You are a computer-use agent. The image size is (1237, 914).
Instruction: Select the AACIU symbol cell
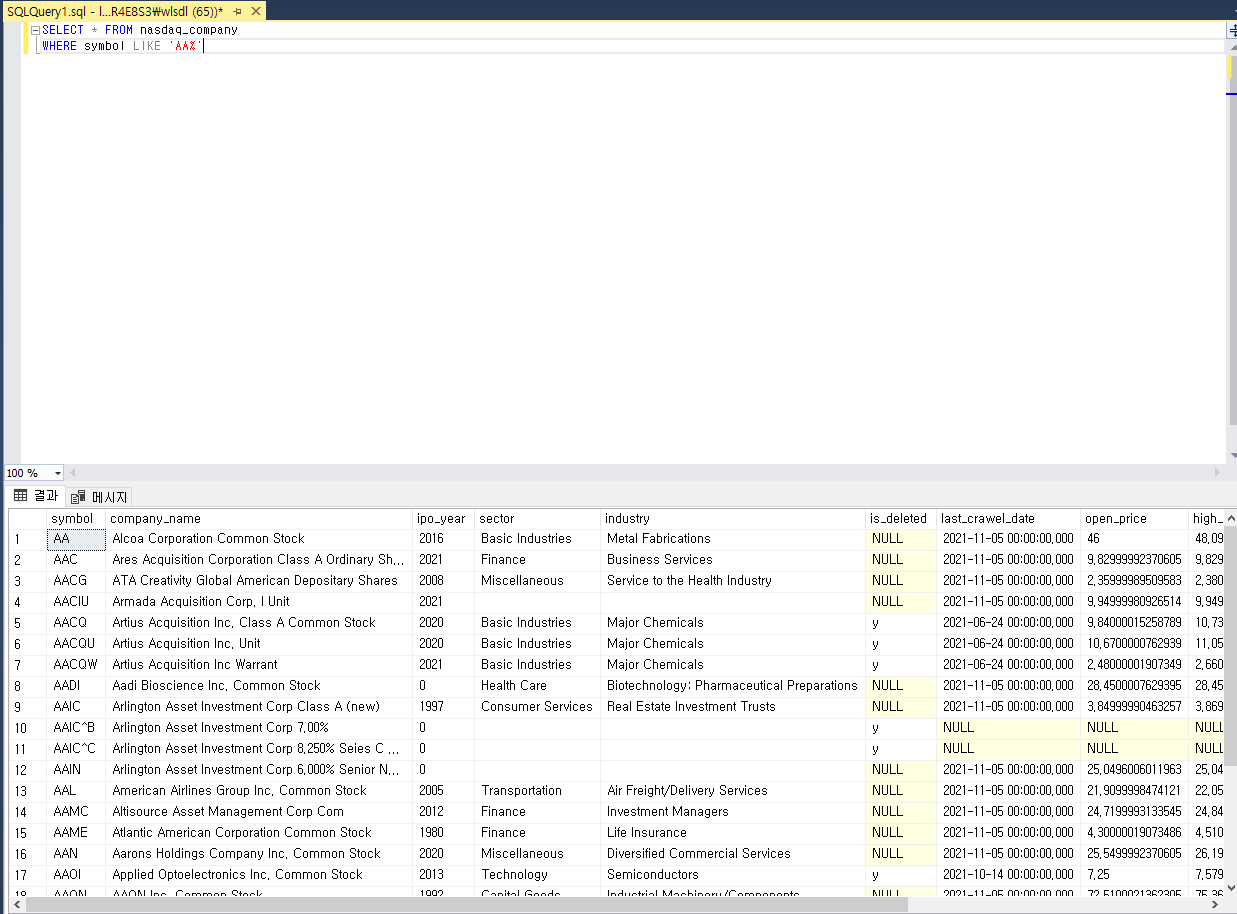[x=76, y=602]
